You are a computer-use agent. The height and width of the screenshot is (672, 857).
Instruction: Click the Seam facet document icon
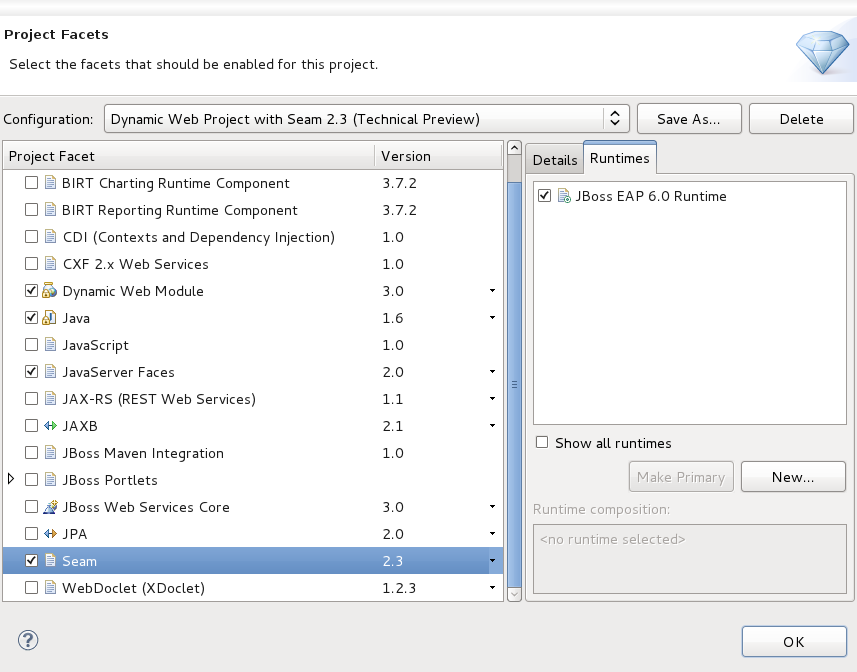(49, 561)
